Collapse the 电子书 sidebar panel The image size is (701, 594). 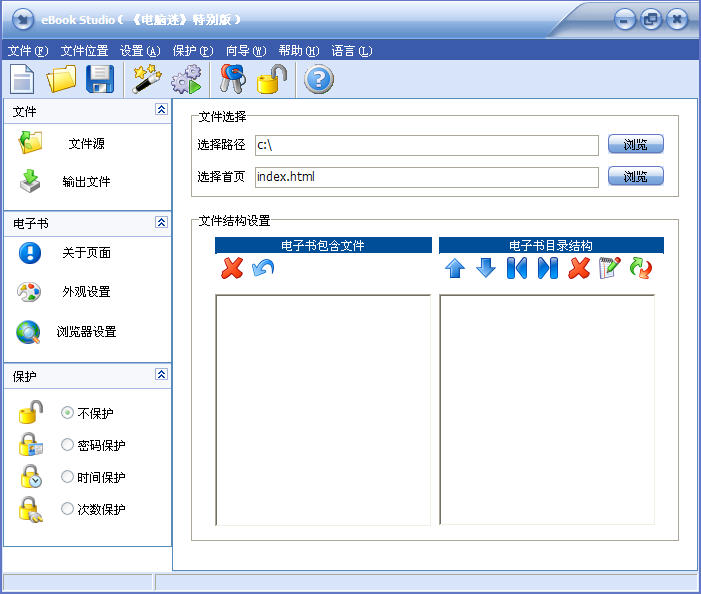point(160,222)
